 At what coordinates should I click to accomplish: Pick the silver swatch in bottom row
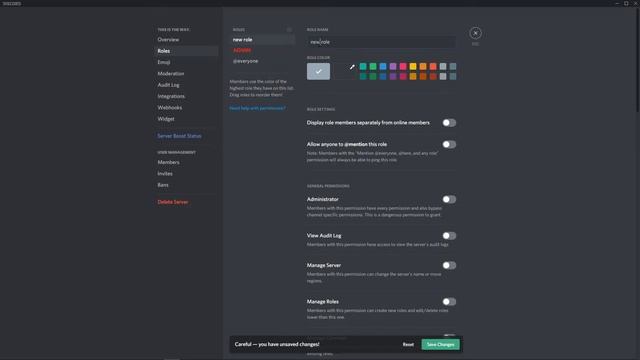pyautogui.click(x=443, y=76)
